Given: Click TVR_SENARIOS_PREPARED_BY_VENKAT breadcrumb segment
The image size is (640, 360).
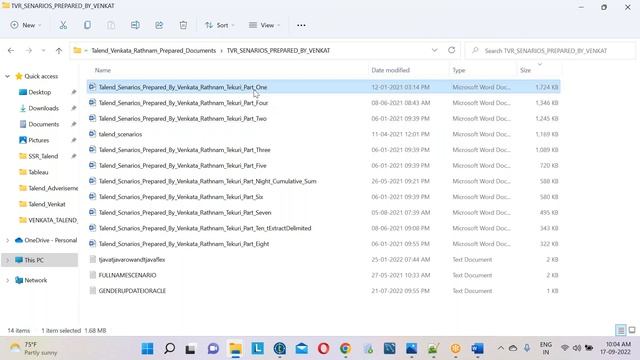Looking at the screenshot, I should point(278,51).
